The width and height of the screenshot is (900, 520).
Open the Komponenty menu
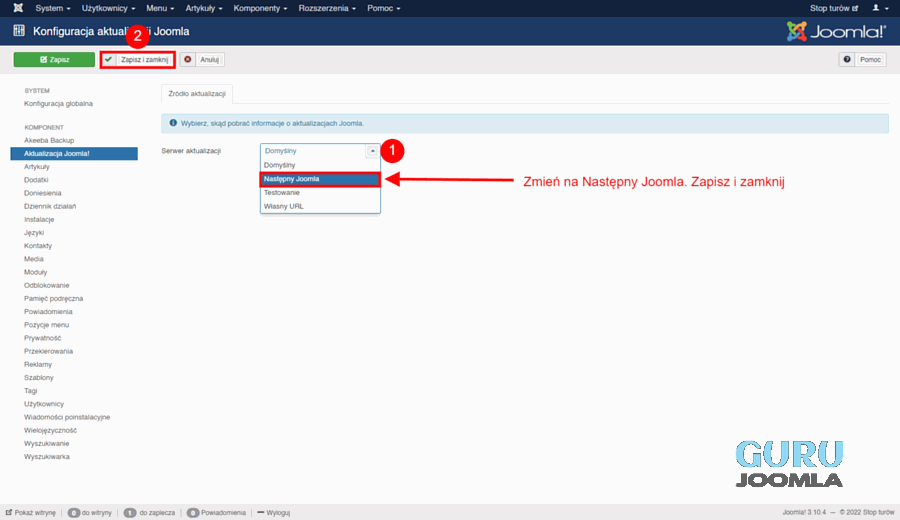click(x=260, y=8)
